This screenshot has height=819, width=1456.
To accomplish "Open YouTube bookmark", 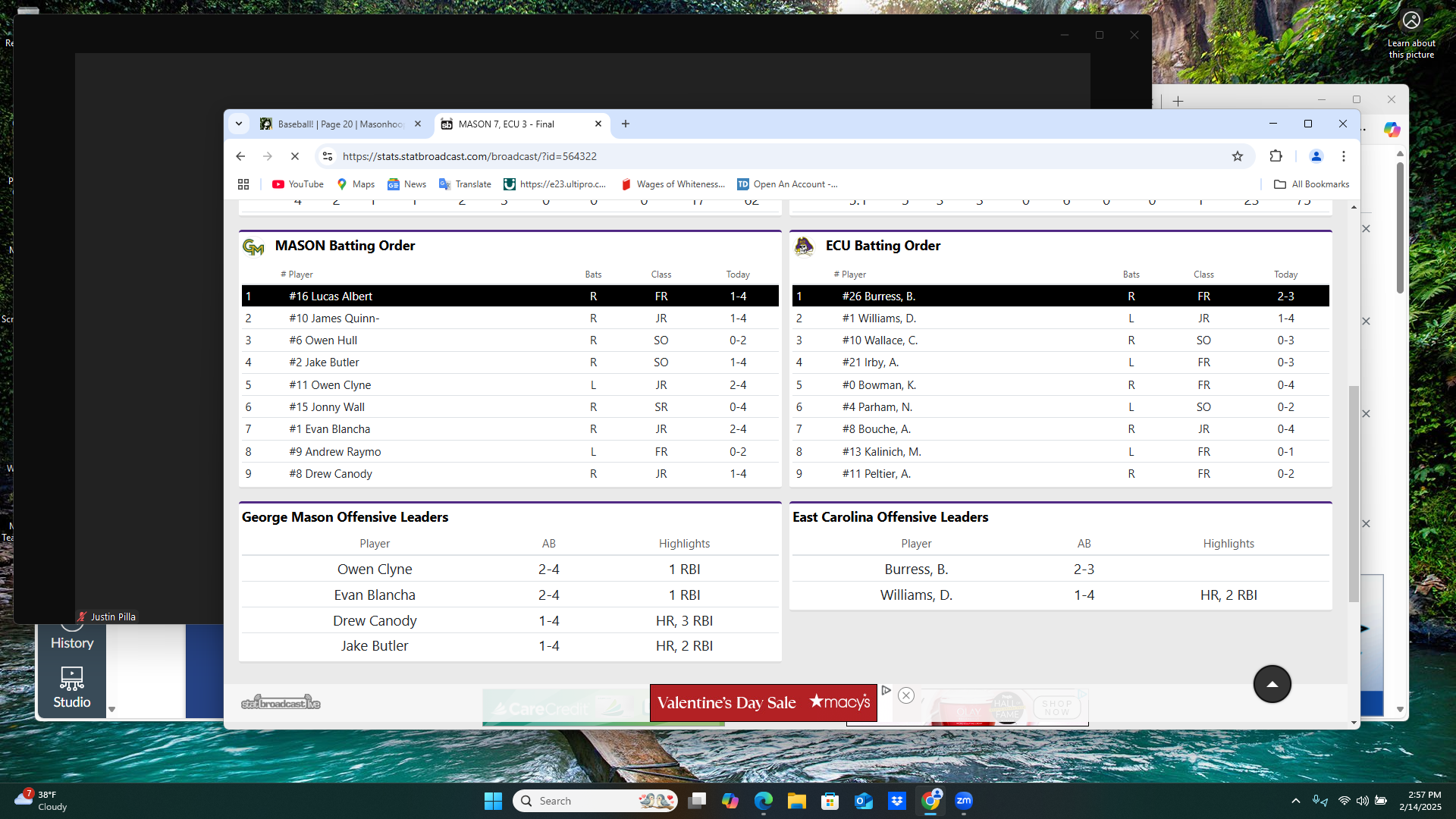I will click(x=298, y=184).
